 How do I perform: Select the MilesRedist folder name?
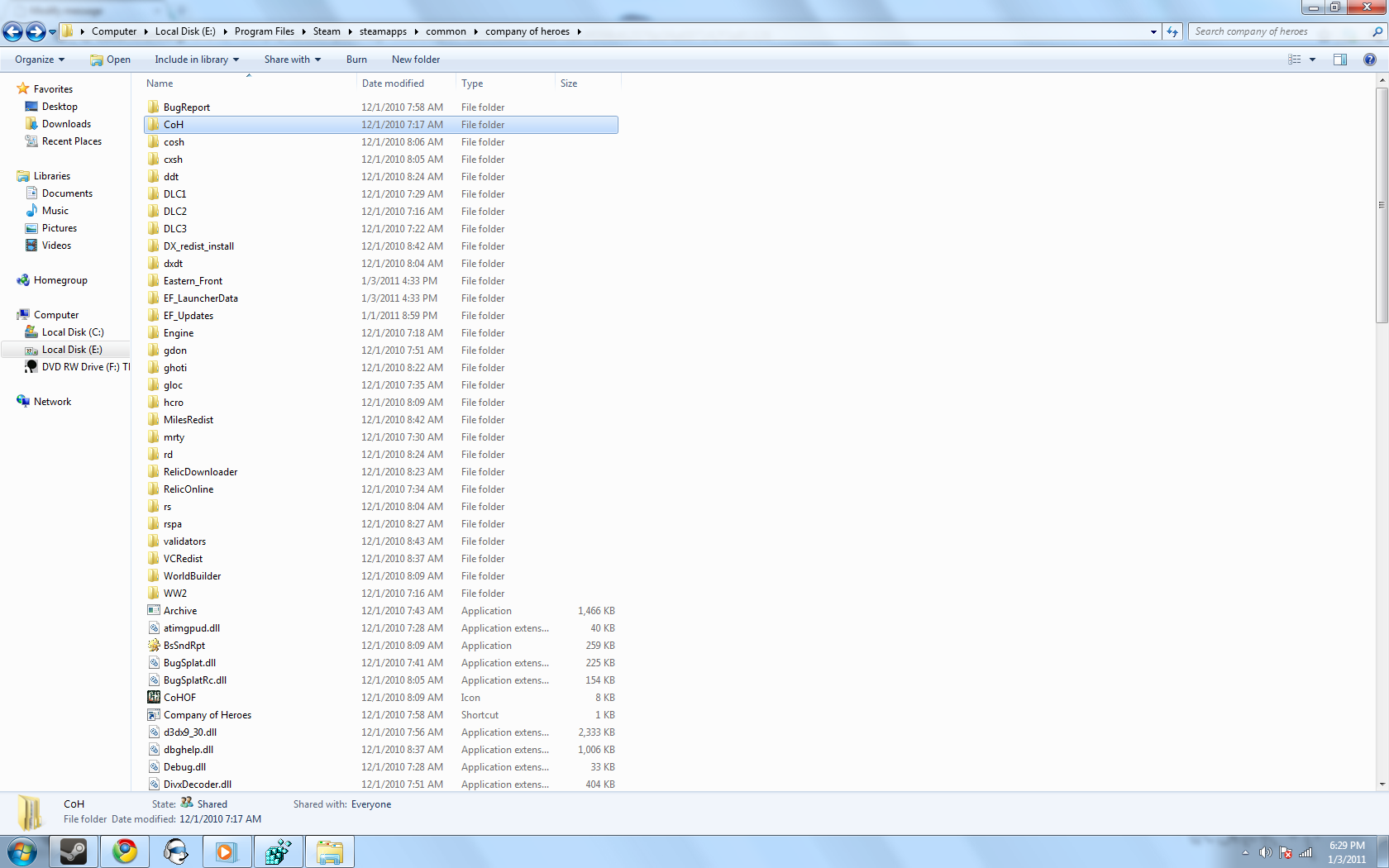click(x=189, y=420)
